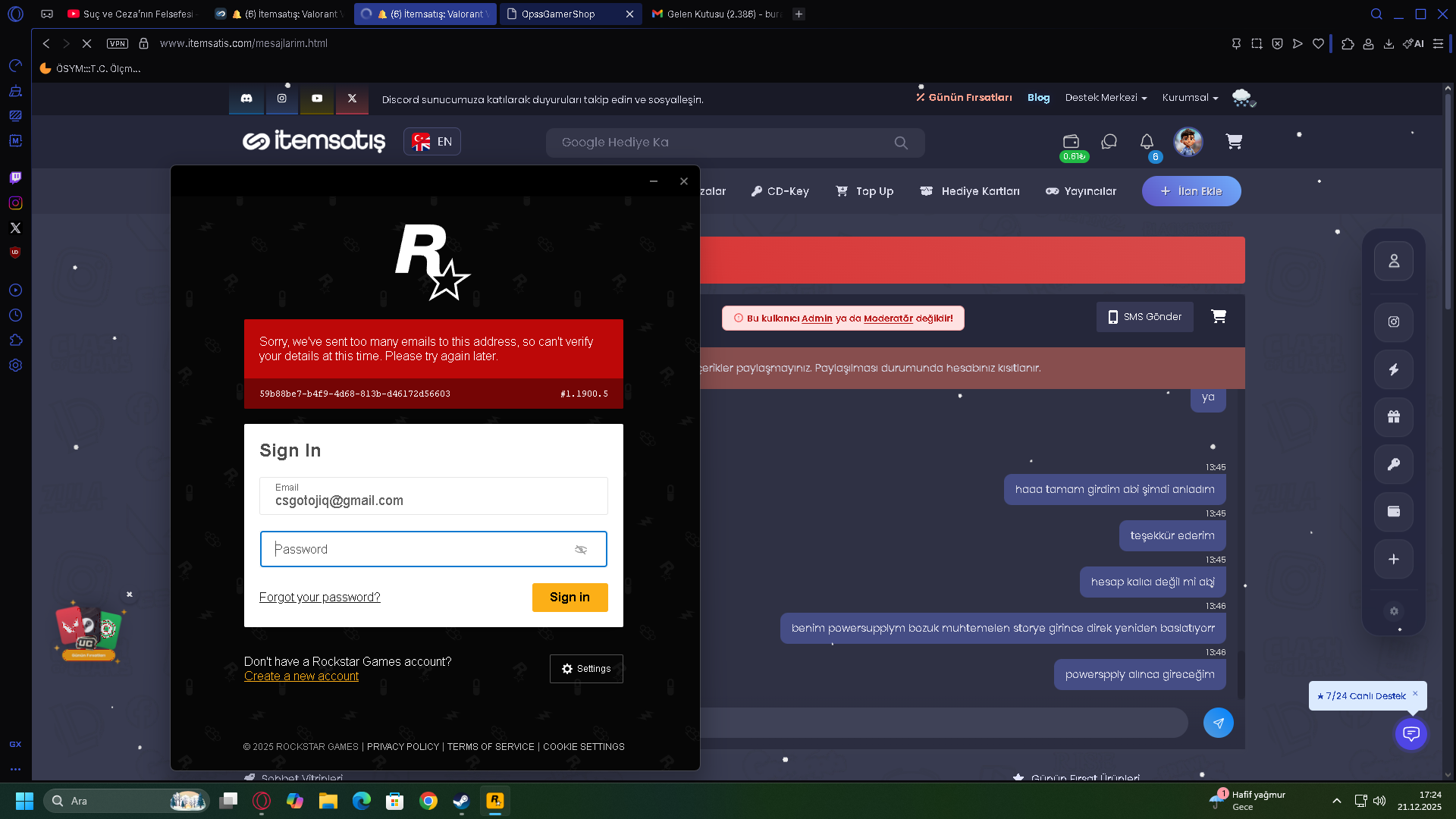Image resolution: width=1456 pixels, height=819 pixels.
Task: Open the Cookie Settings link in the Rockstar footer
Action: click(584, 747)
